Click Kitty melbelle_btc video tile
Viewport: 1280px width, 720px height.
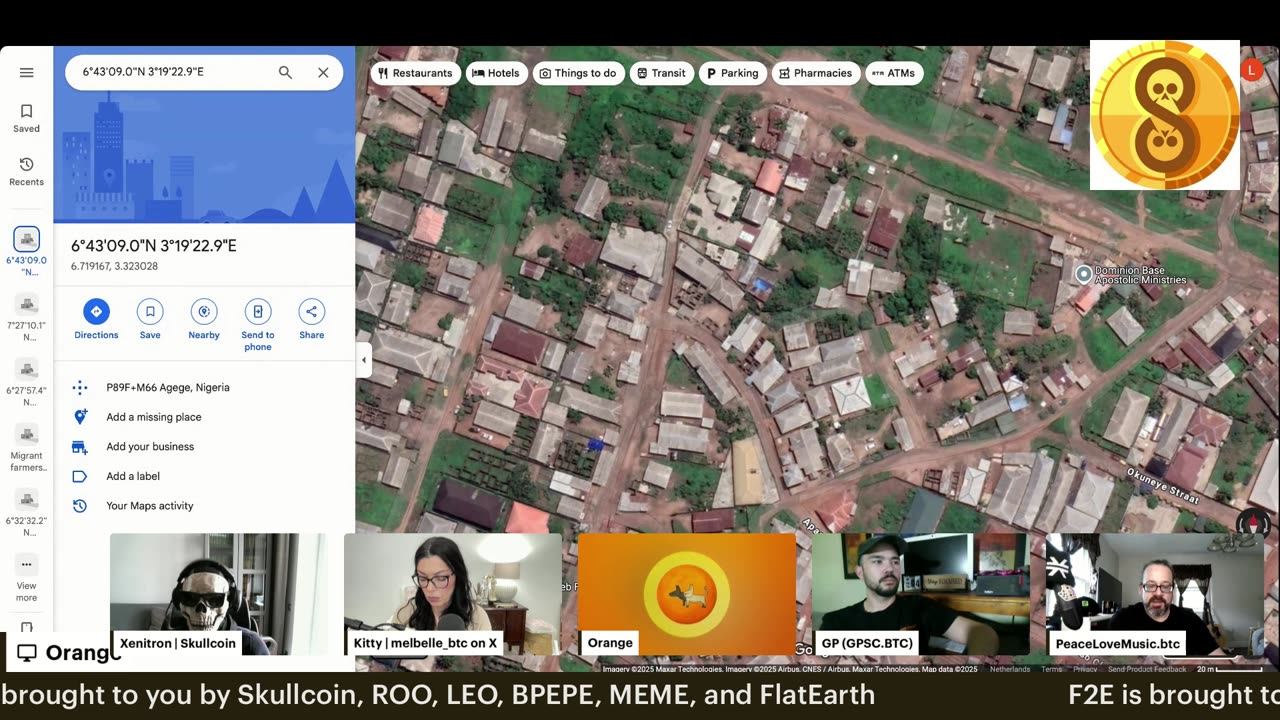(x=453, y=594)
